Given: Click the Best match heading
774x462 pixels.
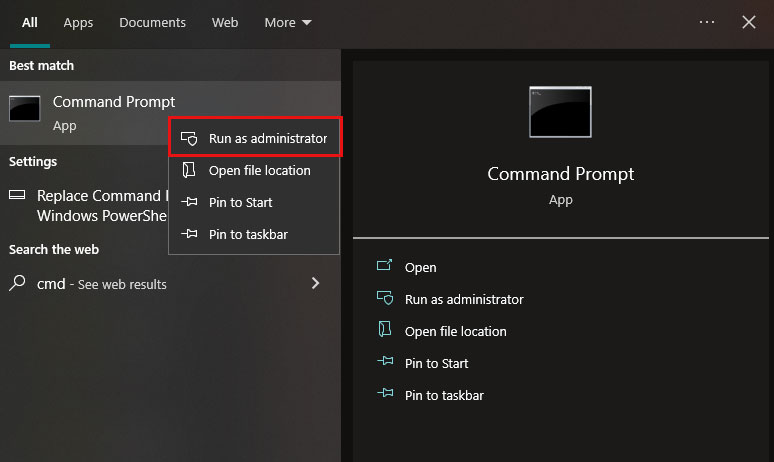Looking at the screenshot, I should (x=41, y=66).
